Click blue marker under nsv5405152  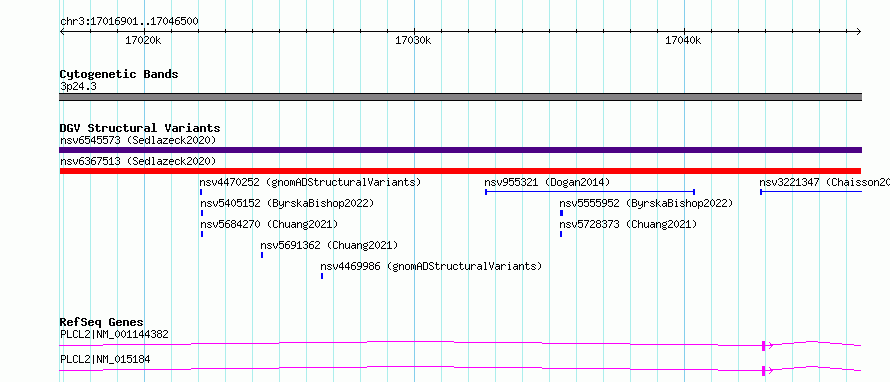coord(201,213)
